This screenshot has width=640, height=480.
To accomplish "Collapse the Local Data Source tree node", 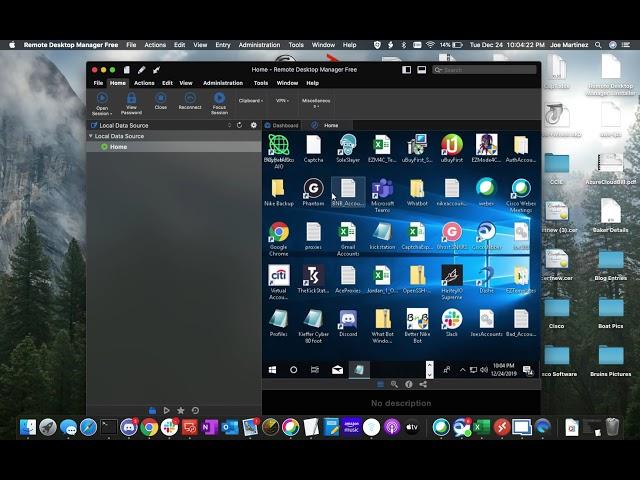I will (x=91, y=136).
